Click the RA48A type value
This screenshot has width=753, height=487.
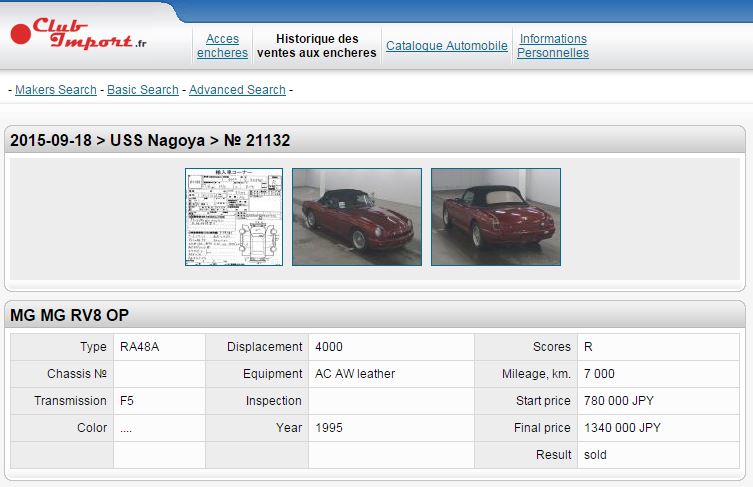pos(140,347)
